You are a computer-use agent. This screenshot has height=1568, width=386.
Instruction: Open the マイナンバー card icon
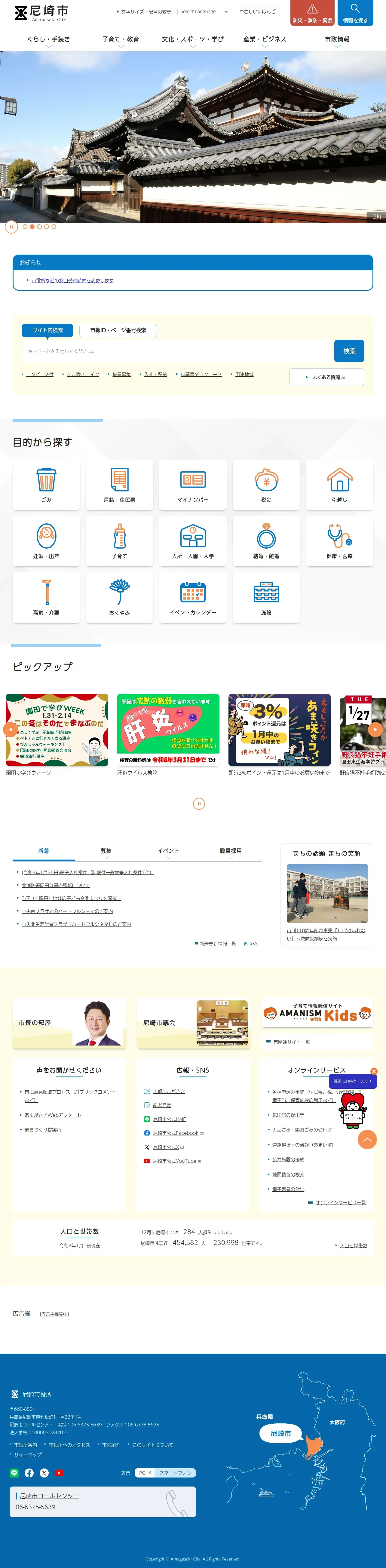click(x=193, y=485)
